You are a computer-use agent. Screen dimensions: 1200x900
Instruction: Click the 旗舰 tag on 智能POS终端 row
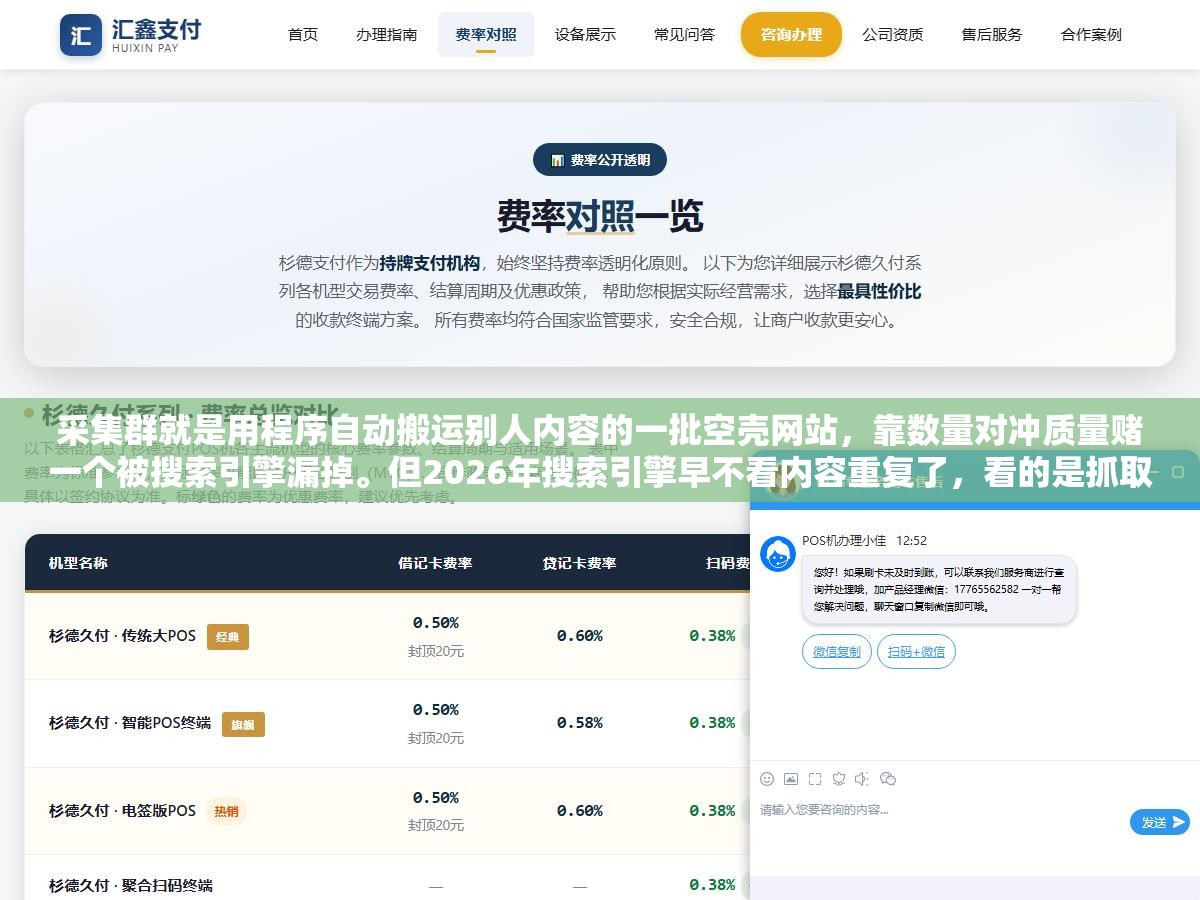tap(243, 724)
